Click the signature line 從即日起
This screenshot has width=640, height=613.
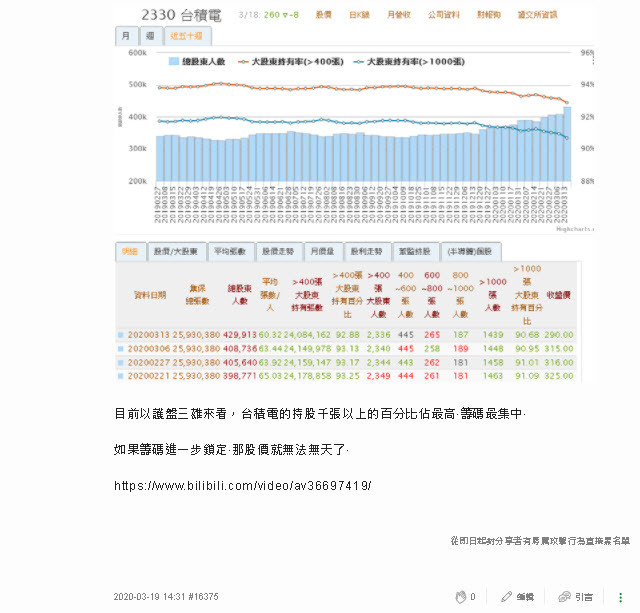(540, 541)
